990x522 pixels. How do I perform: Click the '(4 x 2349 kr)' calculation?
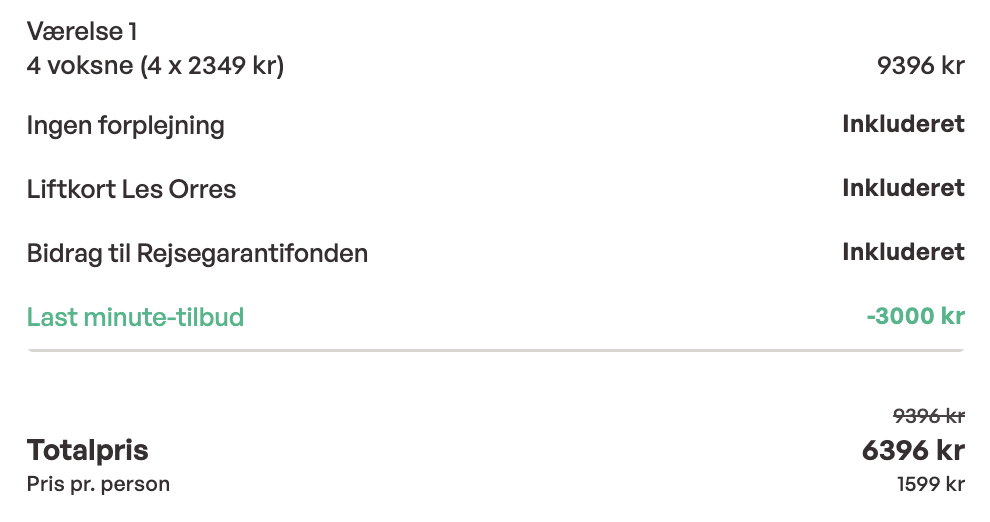click(x=212, y=67)
